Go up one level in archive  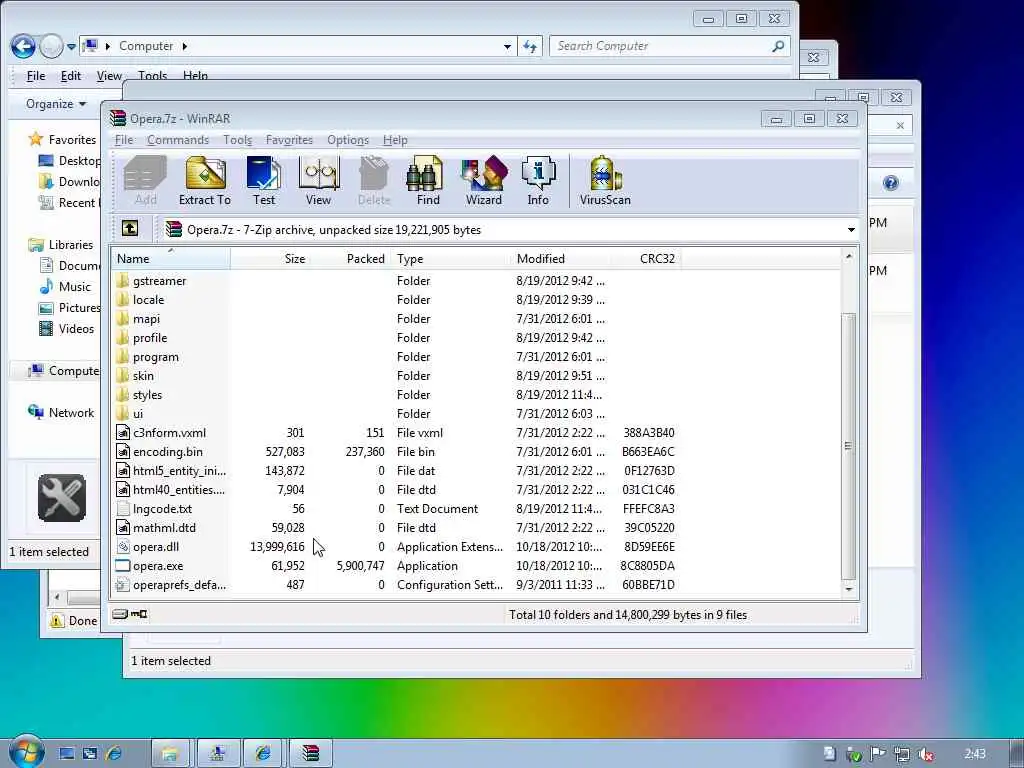coord(130,229)
